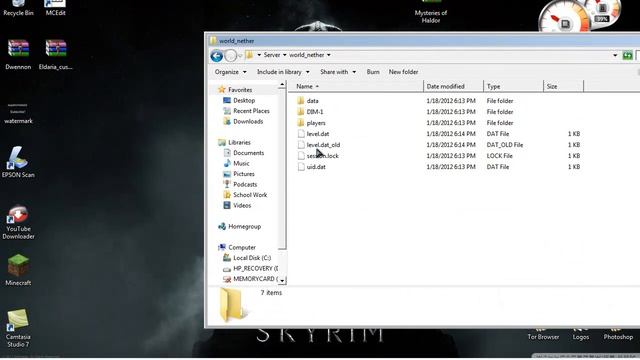This screenshot has width=640, height=360.
Task: Launch MCEdit from the desktop
Action: 56,8
